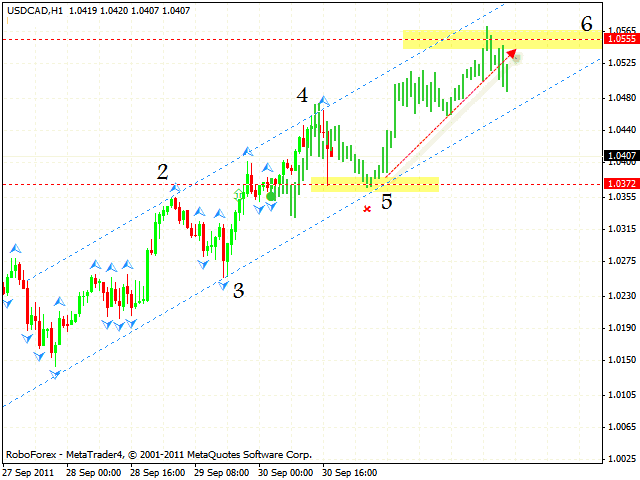Image resolution: width=640 pixels, height=480 pixels.
Task: Click the black 1.0407 current price tag
Action: pos(619,155)
